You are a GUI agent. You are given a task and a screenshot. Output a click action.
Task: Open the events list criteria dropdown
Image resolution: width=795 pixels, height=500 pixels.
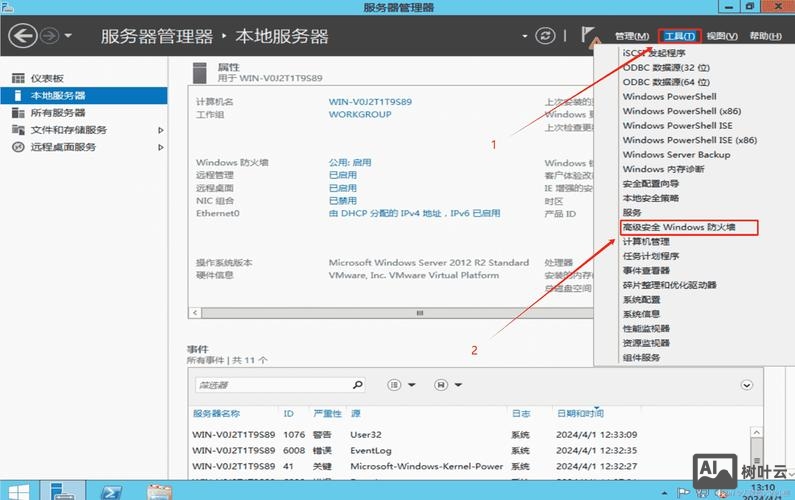coord(399,385)
